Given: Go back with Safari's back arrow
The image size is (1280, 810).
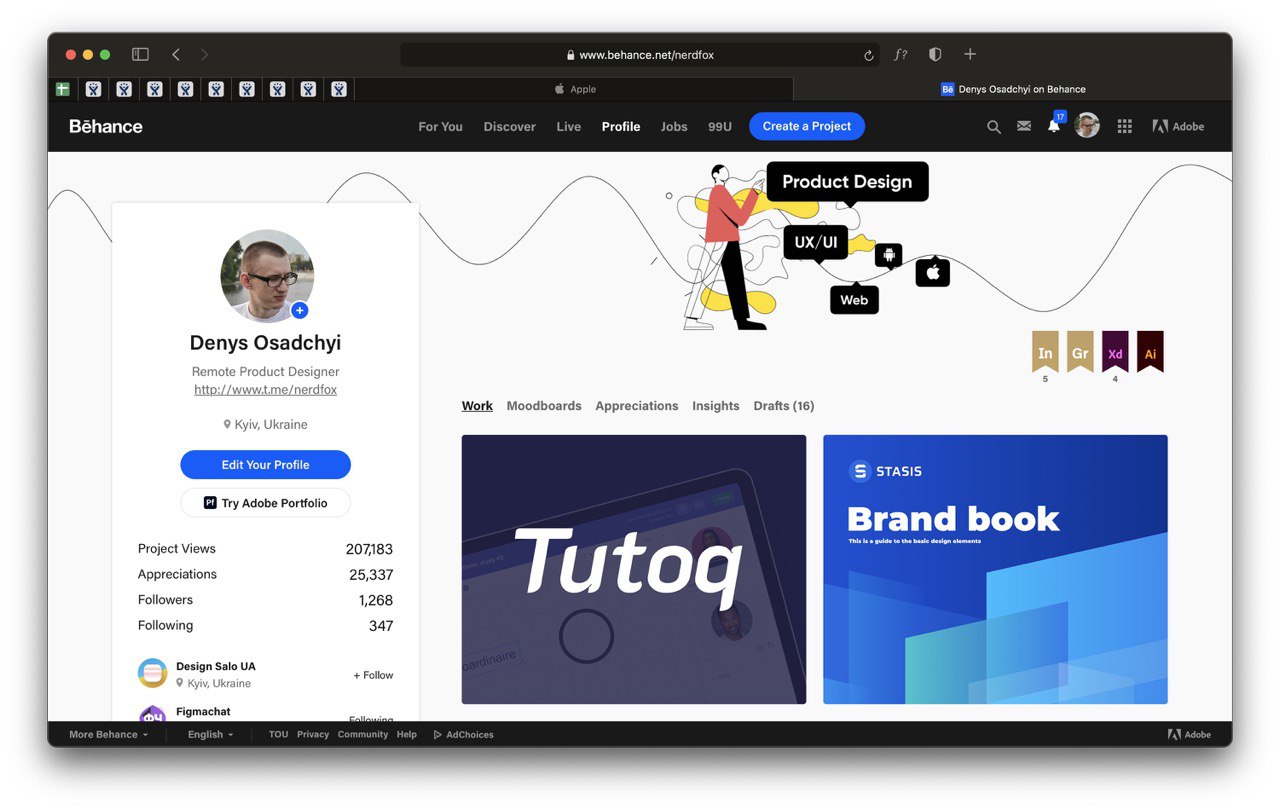Looking at the screenshot, I should point(176,55).
